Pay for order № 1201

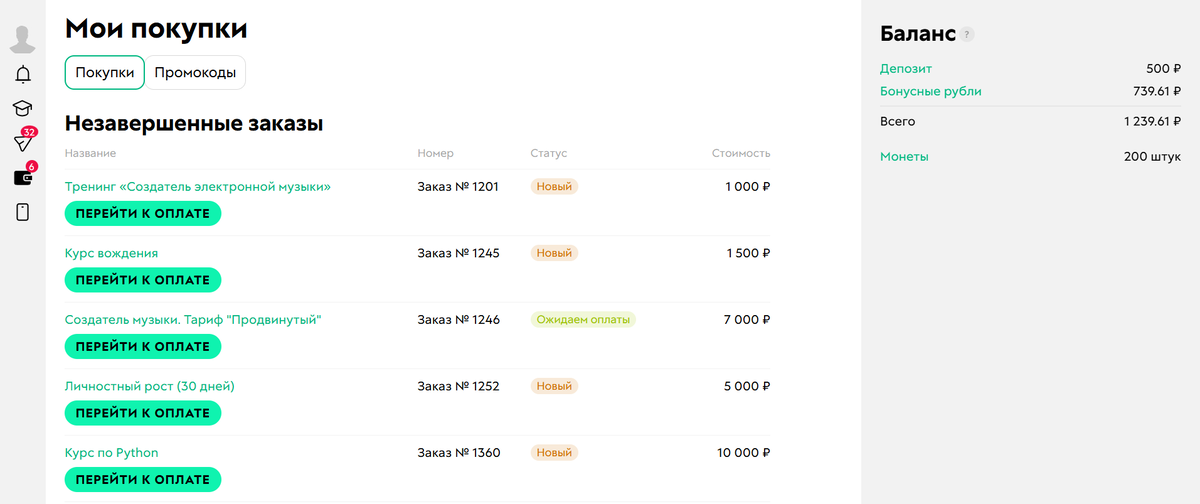[143, 213]
